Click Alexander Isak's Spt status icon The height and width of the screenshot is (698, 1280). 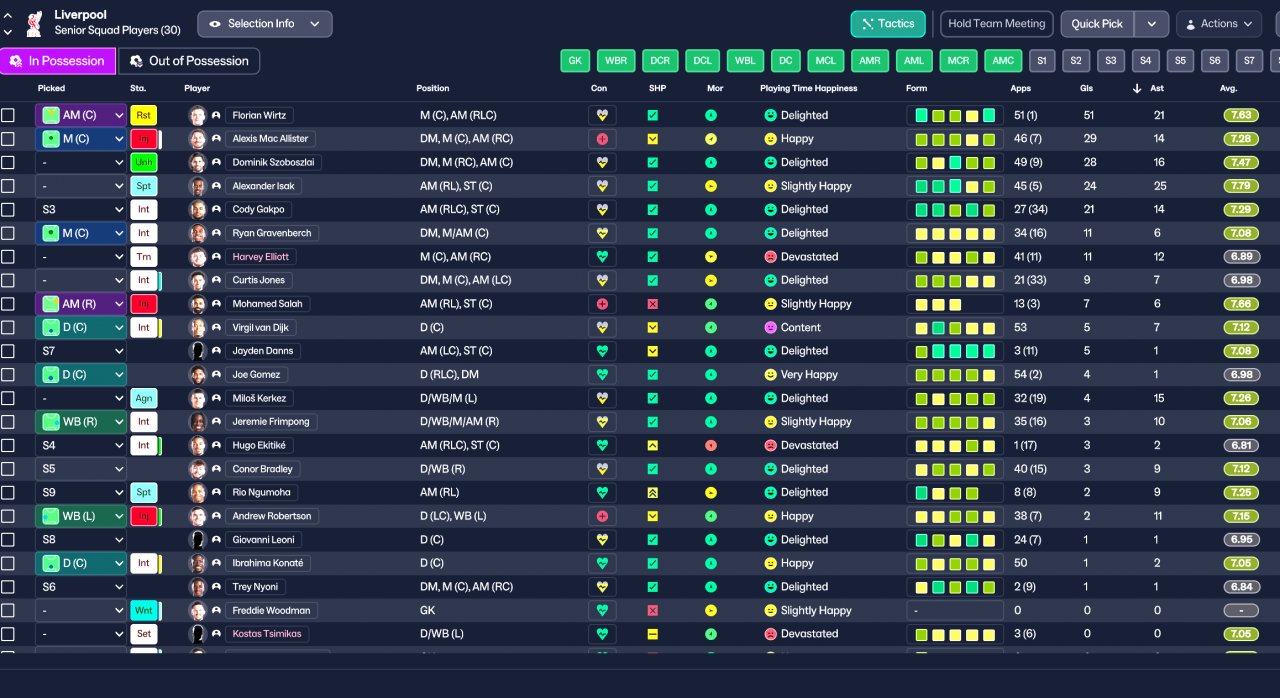(143, 186)
